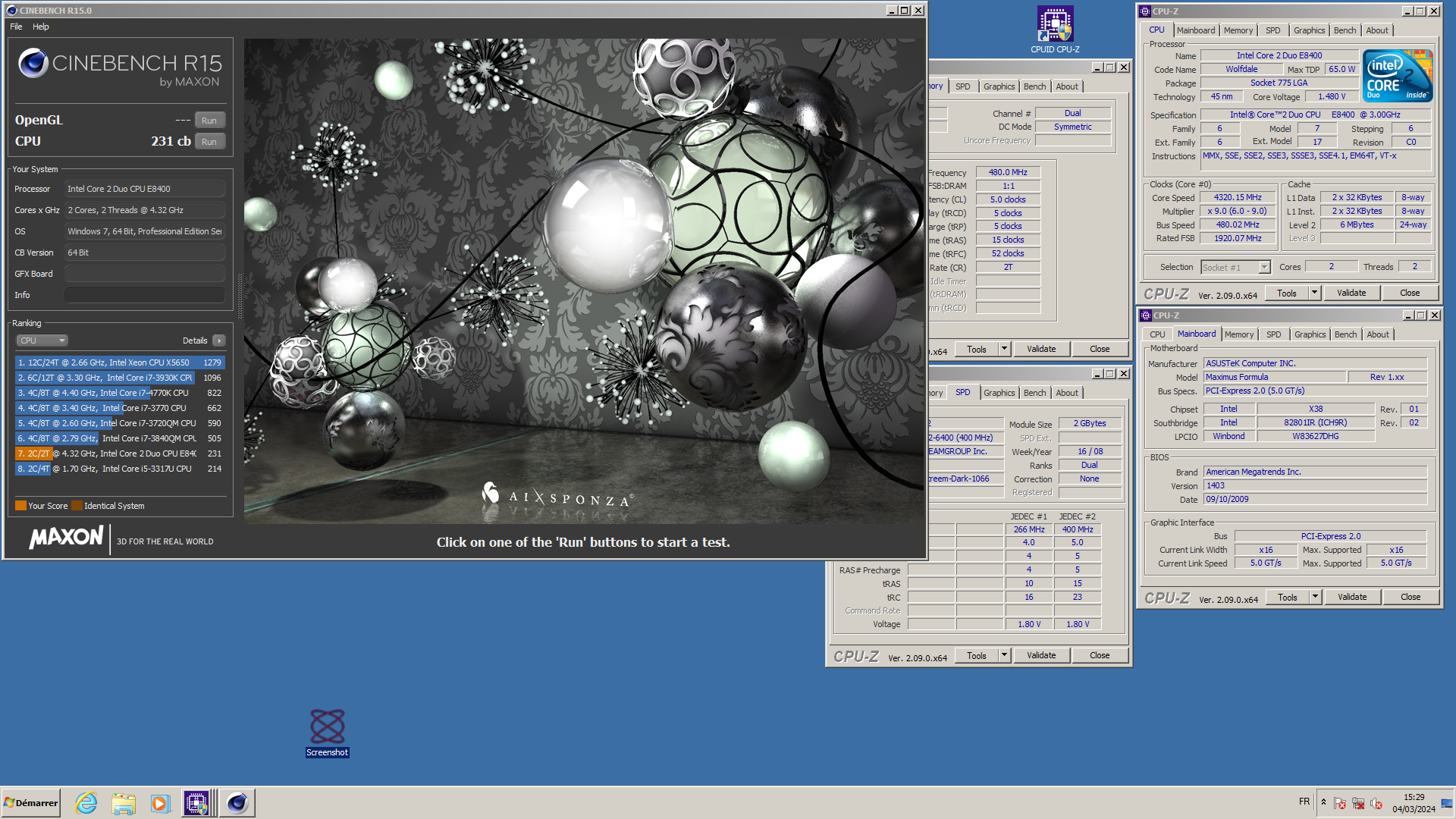Image resolution: width=1456 pixels, height=819 pixels.
Task: Click Close in SPD CPU-Z window
Action: pyautogui.click(x=1100, y=655)
